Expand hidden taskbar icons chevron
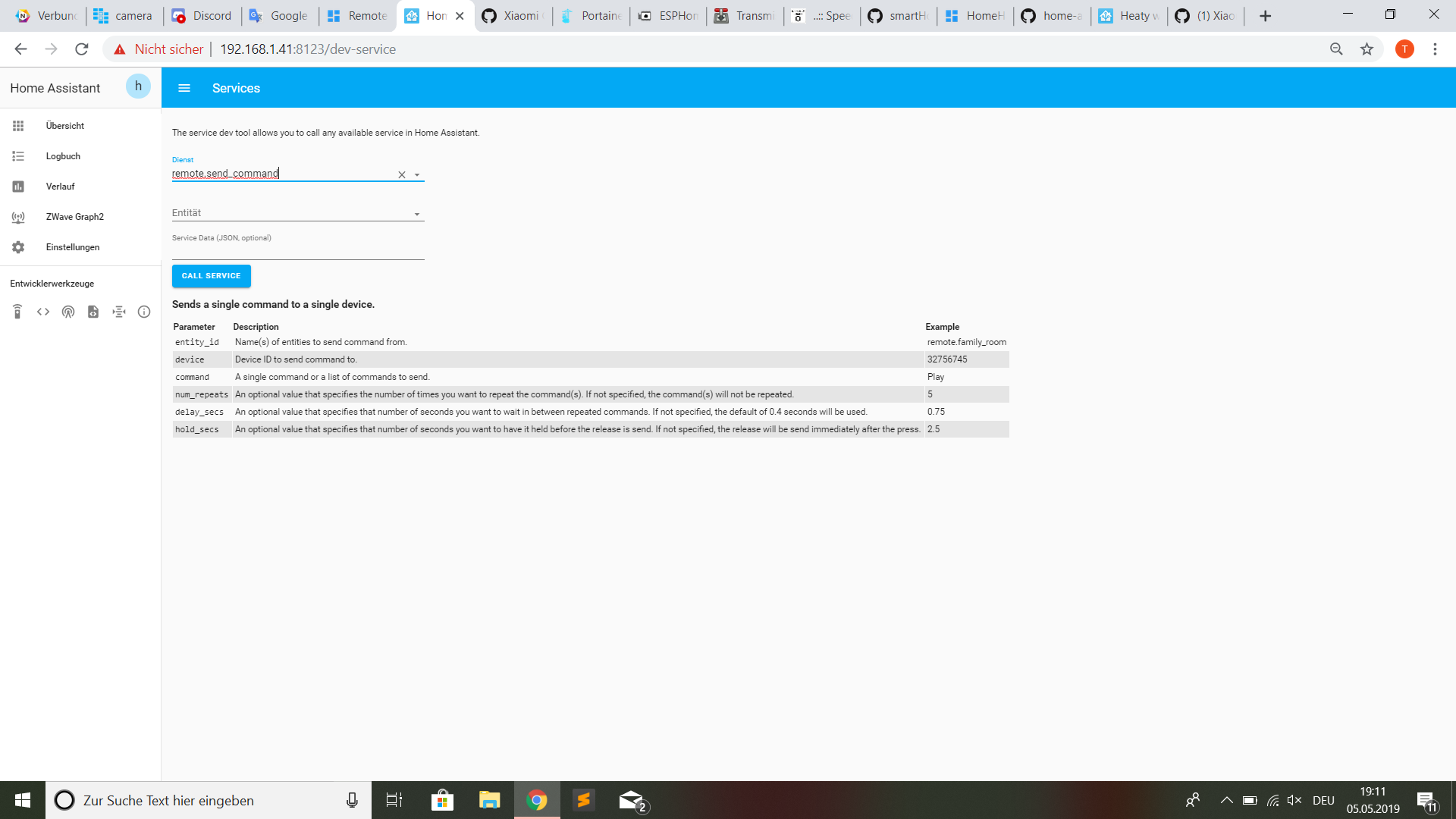 click(x=1226, y=800)
